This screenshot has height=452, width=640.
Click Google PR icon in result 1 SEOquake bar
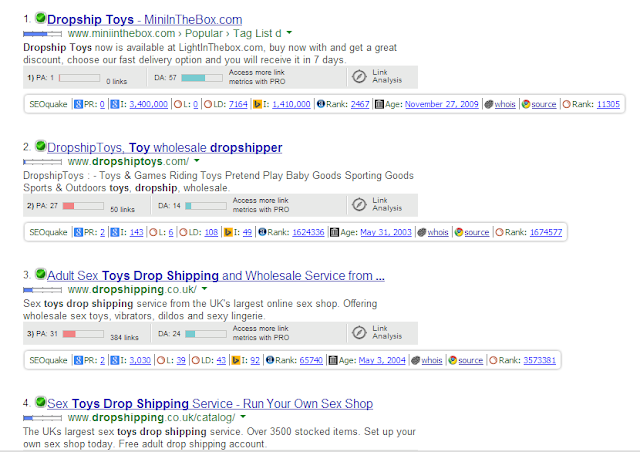tap(78, 104)
